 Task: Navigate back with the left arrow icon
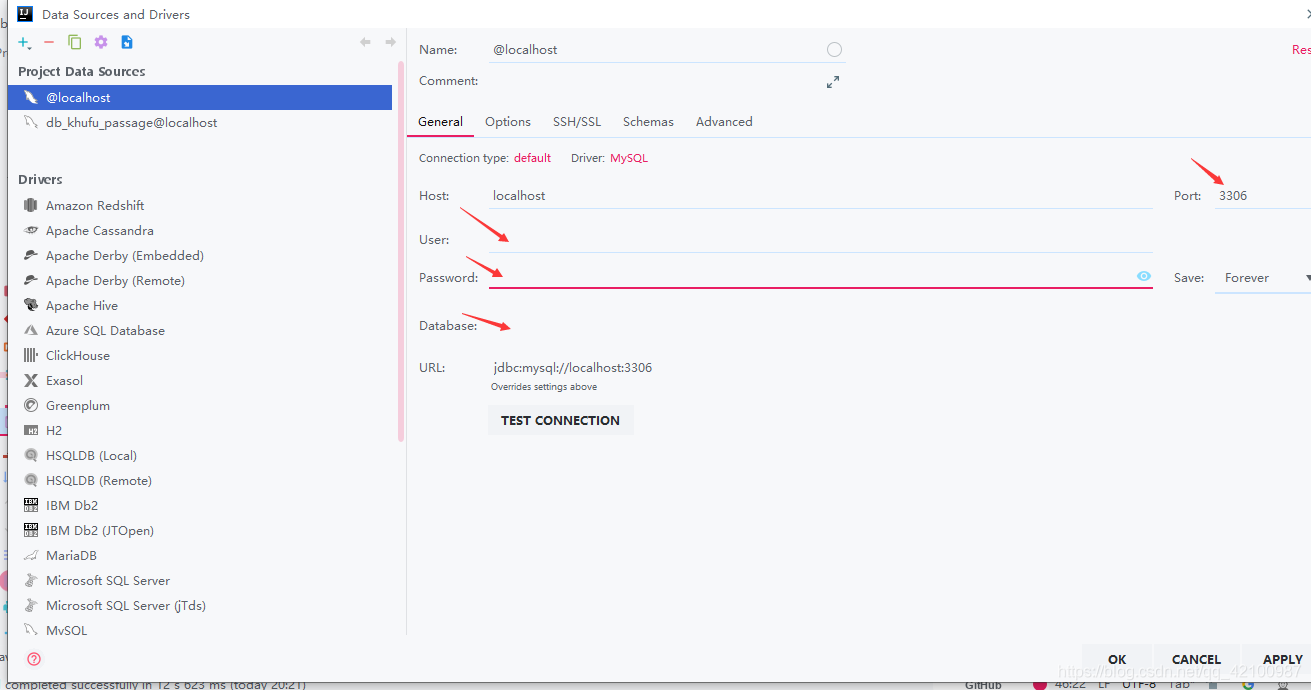click(x=365, y=42)
